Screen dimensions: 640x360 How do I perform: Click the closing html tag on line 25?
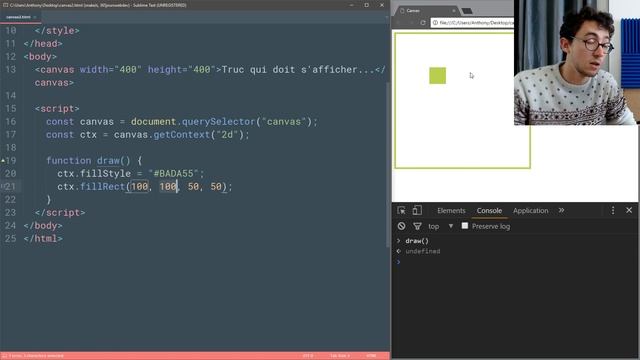tap(43, 239)
